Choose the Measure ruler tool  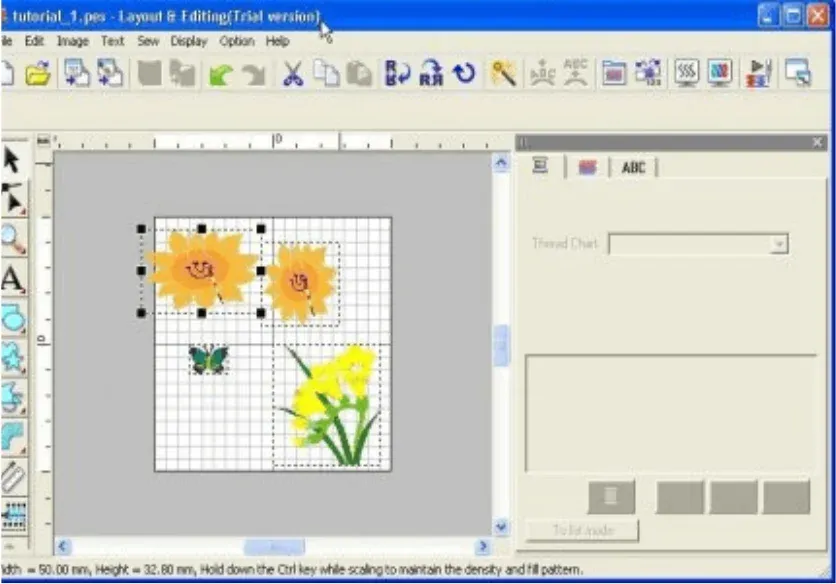tap(13, 476)
